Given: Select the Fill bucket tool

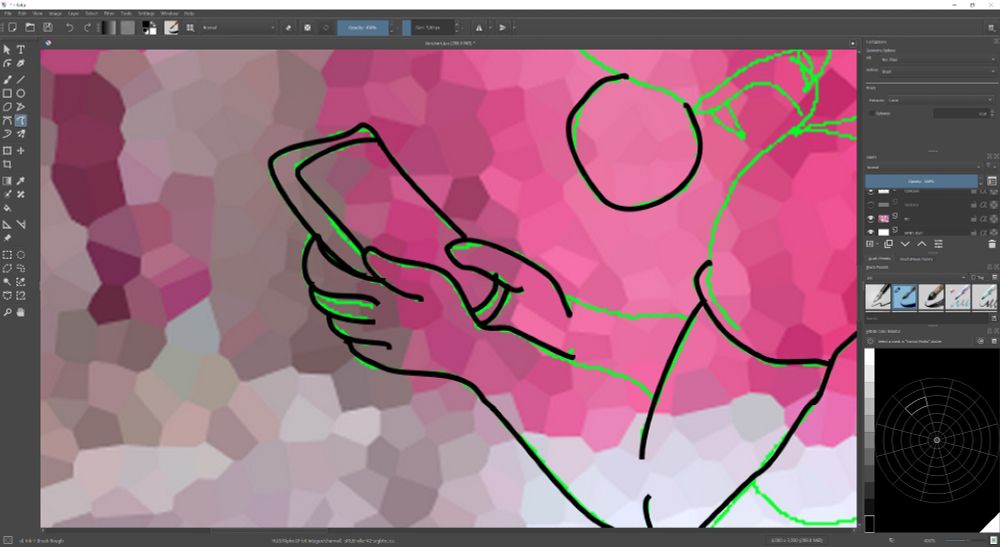Looking at the screenshot, I should pos(7,208).
